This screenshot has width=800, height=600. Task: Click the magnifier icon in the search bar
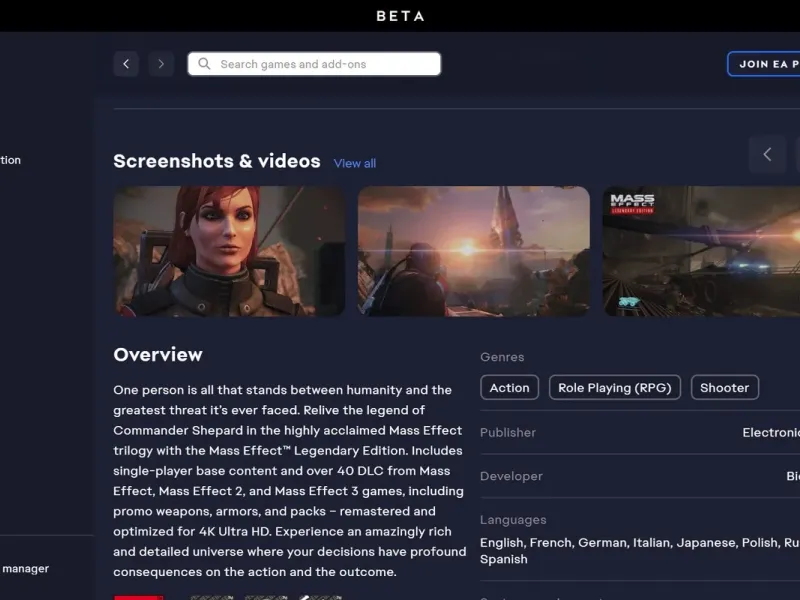point(204,64)
